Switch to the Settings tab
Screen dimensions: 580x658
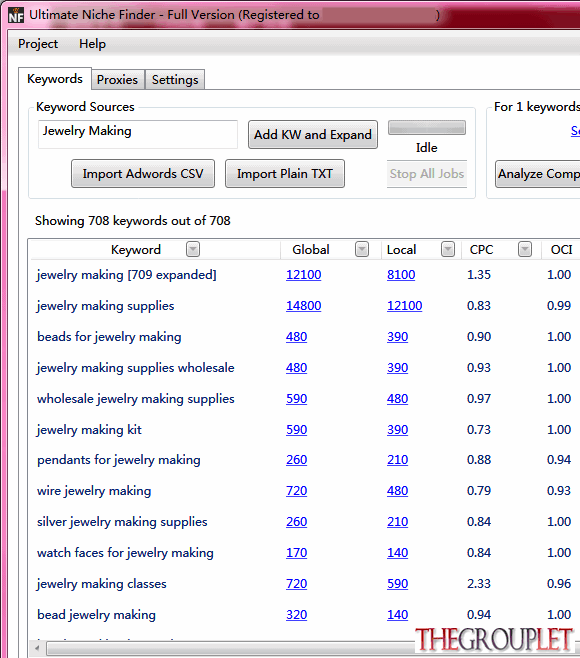click(x=175, y=80)
